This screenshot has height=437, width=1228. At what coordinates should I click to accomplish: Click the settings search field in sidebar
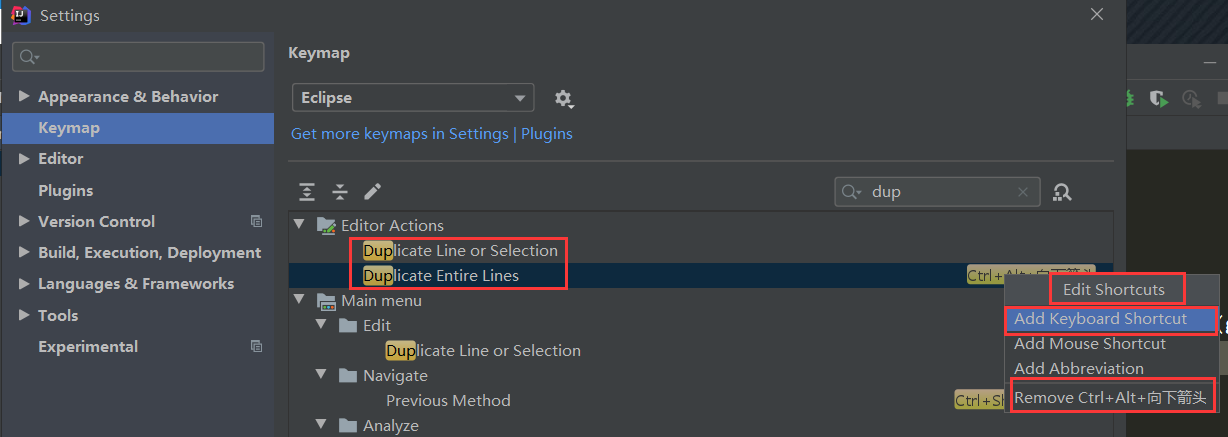[140, 57]
